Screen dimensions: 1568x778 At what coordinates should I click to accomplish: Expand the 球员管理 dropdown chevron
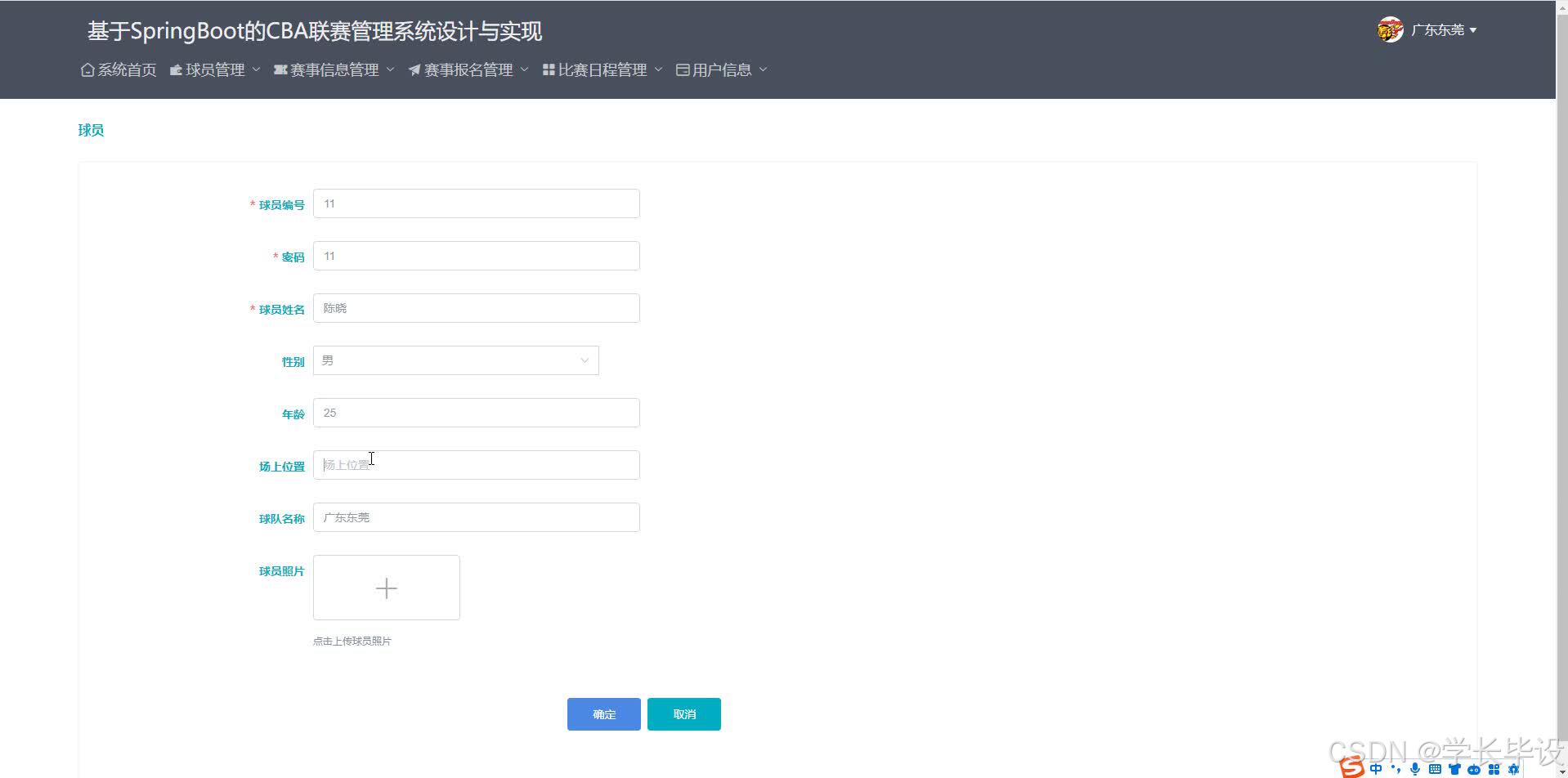pyautogui.click(x=256, y=70)
